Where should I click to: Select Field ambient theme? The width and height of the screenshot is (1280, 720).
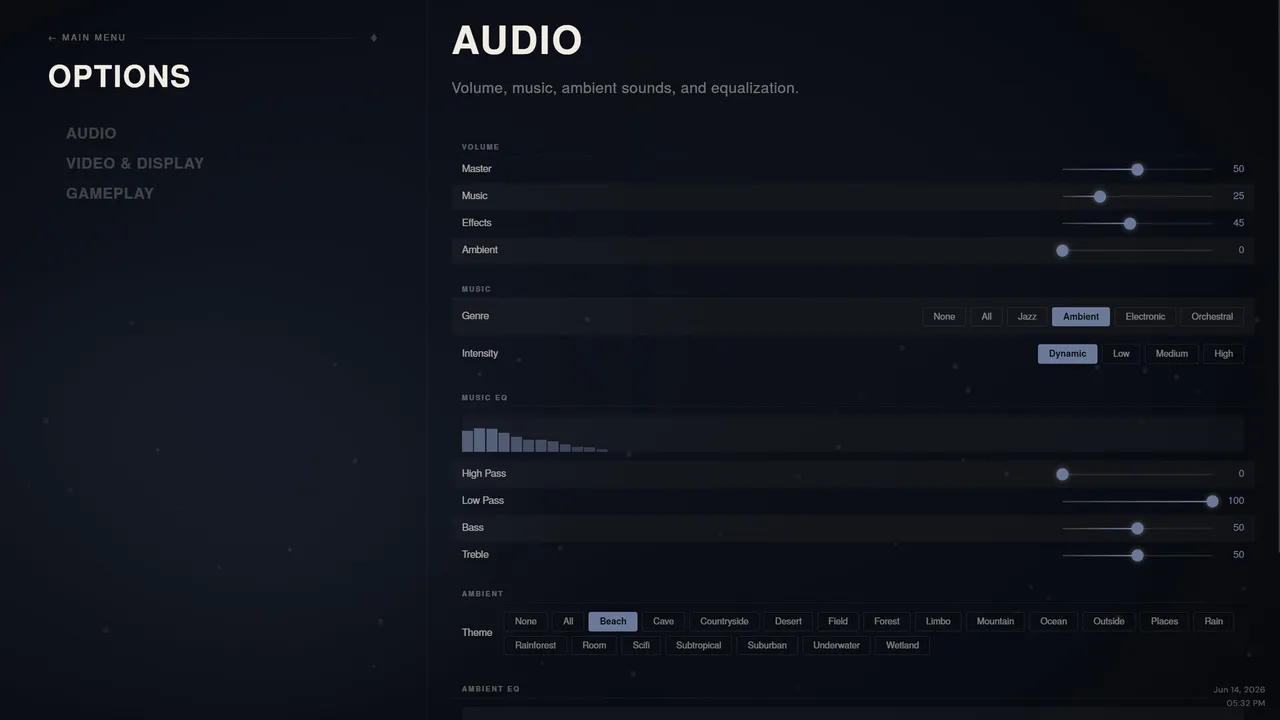coord(838,621)
